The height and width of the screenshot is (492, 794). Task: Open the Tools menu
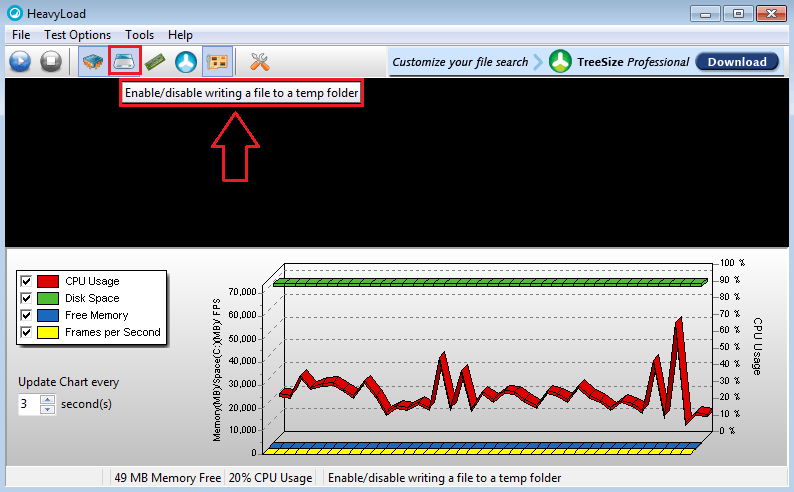140,35
